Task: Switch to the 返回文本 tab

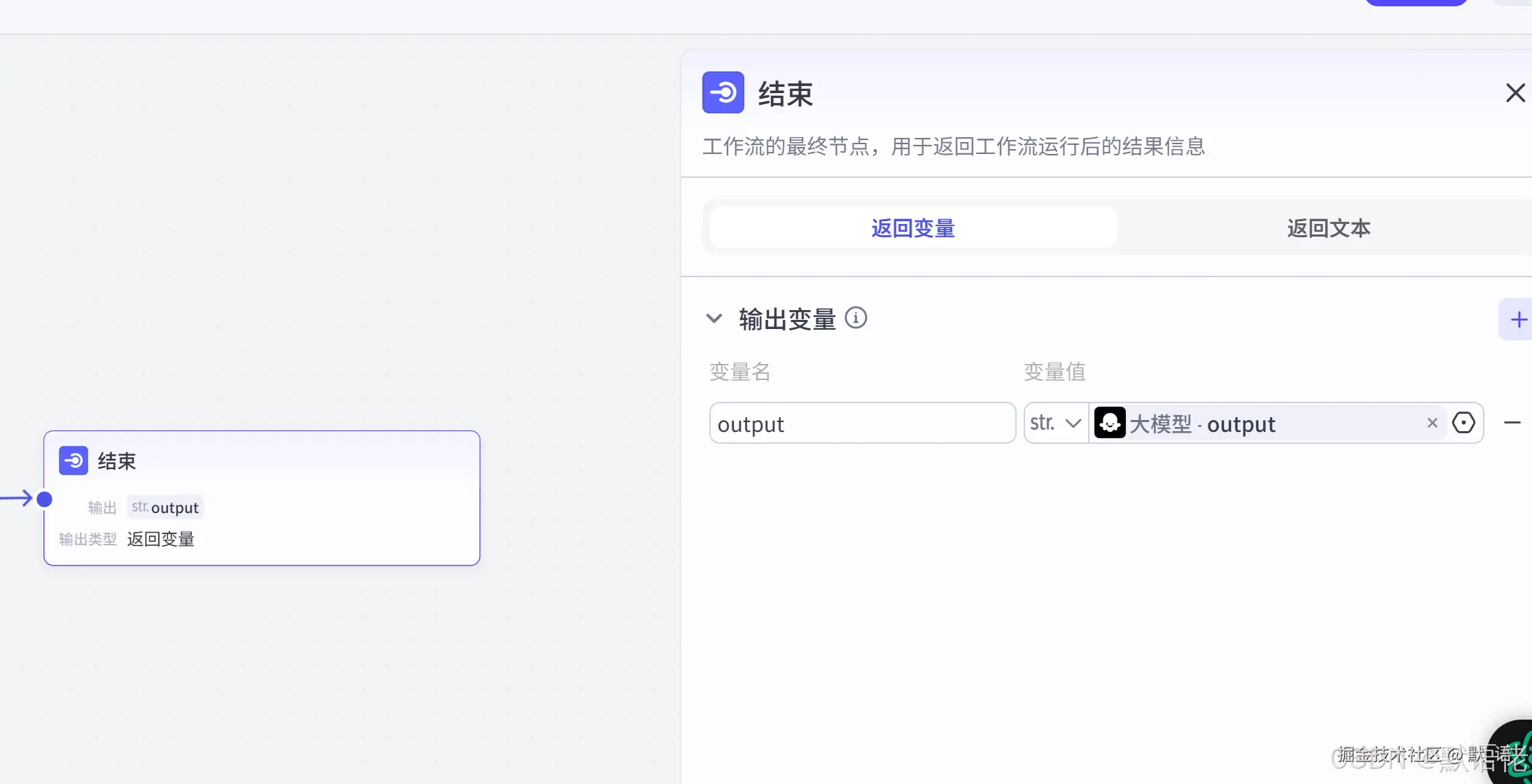Action: click(1327, 227)
